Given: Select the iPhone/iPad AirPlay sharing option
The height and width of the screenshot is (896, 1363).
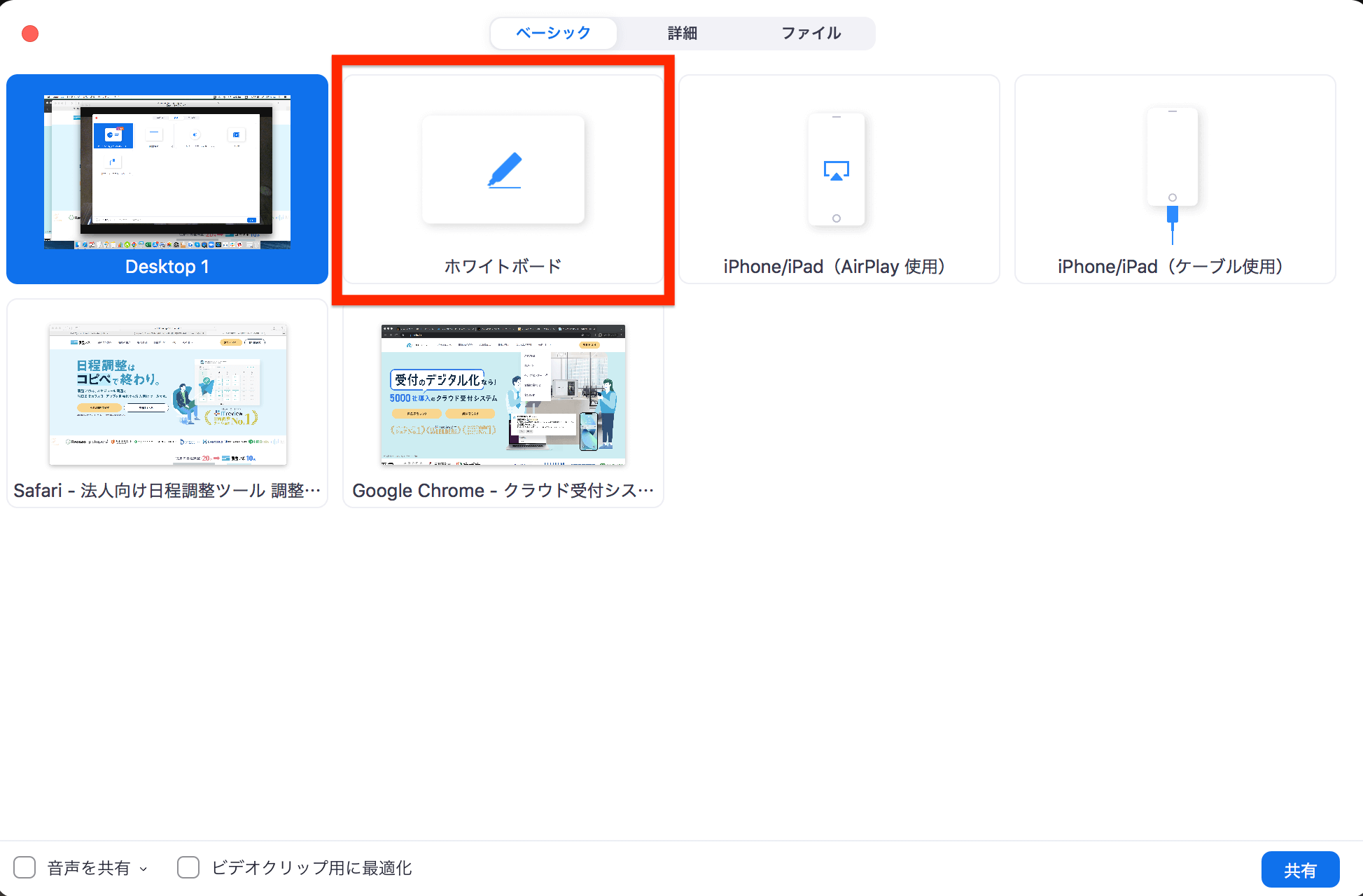Looking at the screenshot, I should point(838,179).
